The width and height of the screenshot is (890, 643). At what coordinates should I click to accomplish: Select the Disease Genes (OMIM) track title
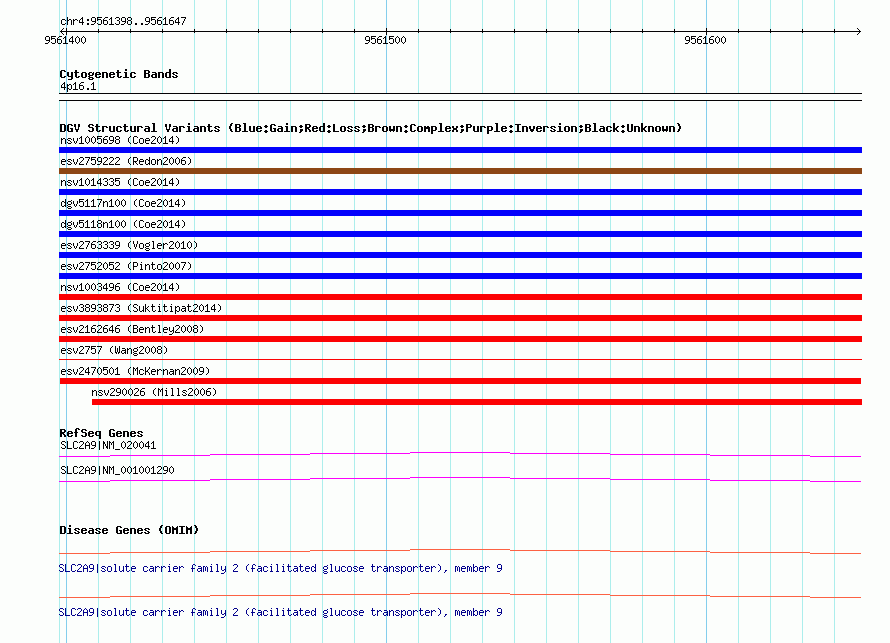(129, 530)
